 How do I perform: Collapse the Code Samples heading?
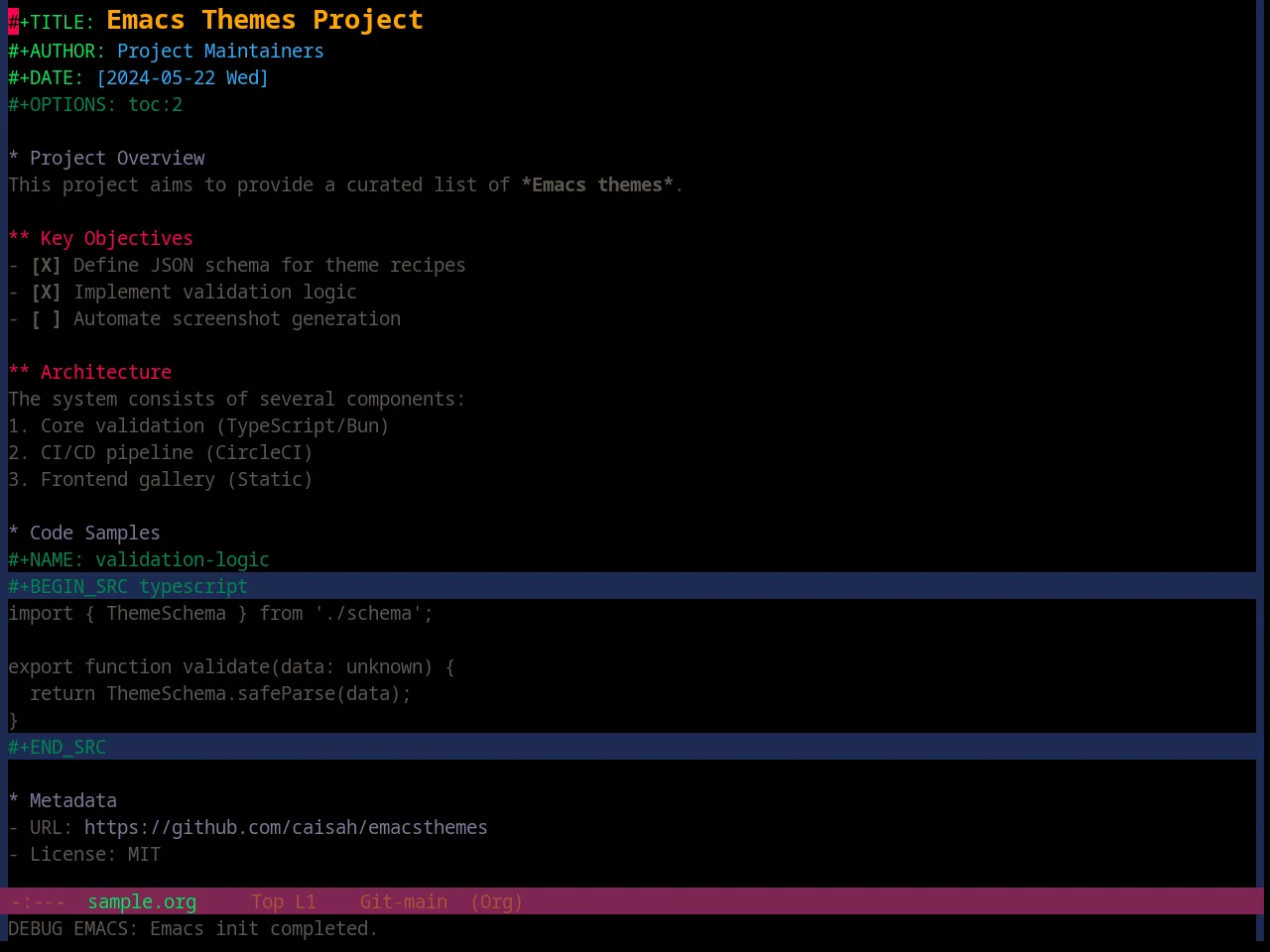coord(84,533)
